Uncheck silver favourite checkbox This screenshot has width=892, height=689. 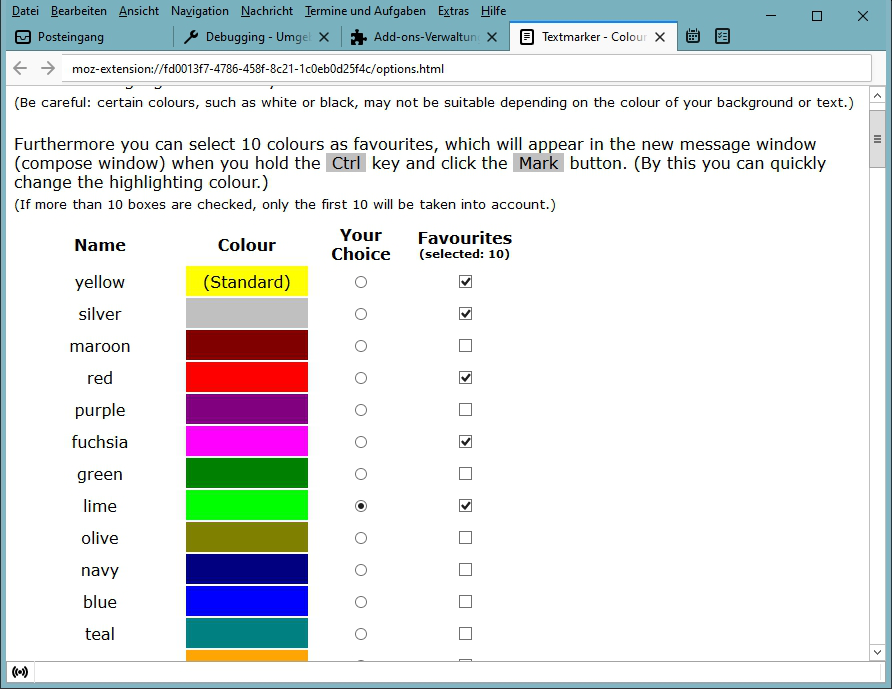465,313
